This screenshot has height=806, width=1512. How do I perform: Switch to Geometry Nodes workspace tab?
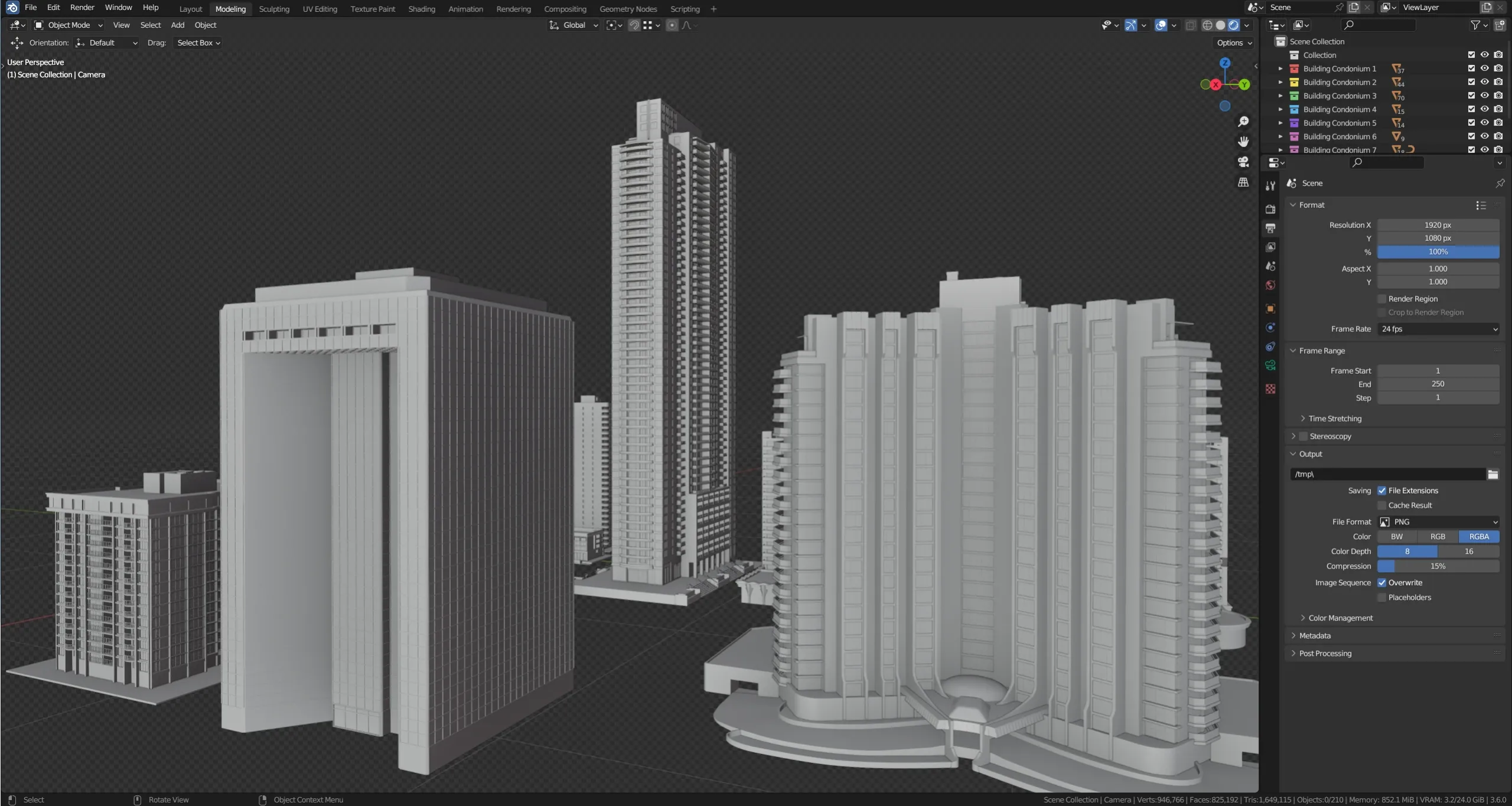pos(628,9)
